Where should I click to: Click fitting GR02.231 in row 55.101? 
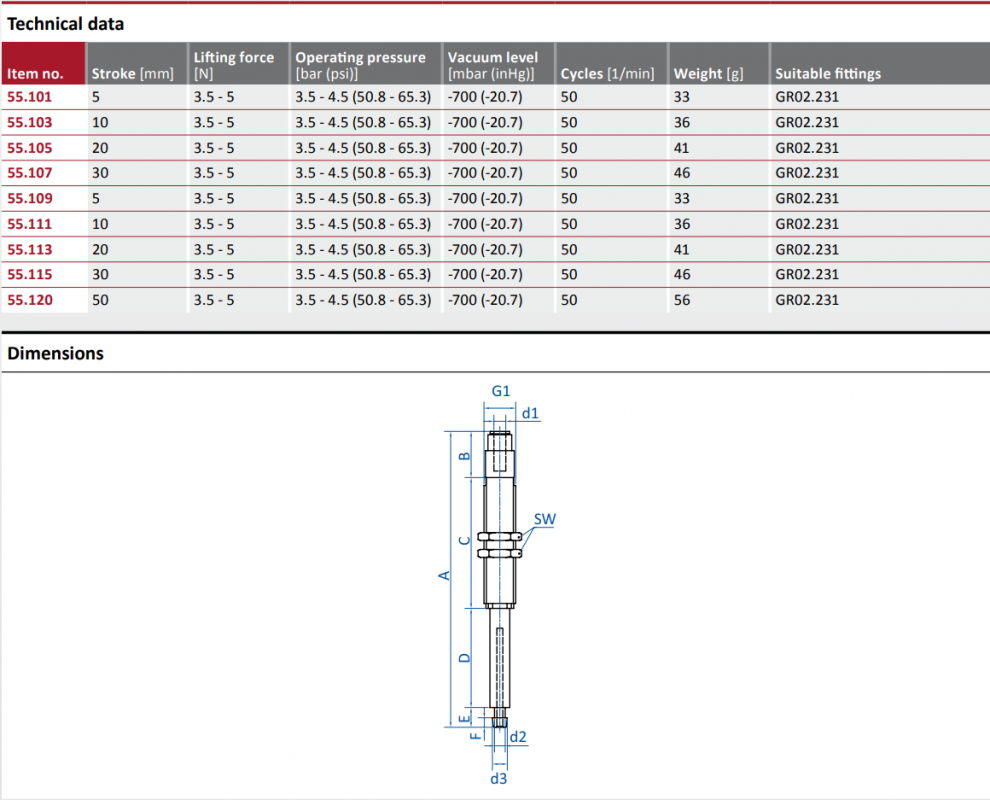pyautogui.click(x=807, y=97)
